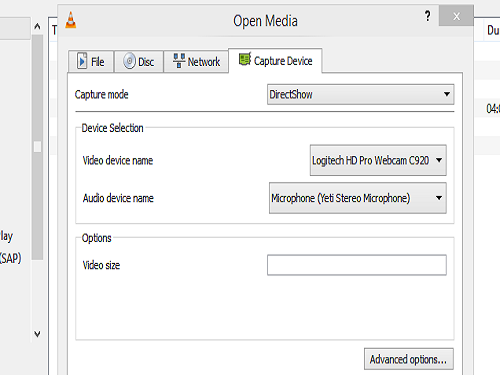Expand the Audio device name dropdown
The image size is (500, 375).
(x=358, y=198)
